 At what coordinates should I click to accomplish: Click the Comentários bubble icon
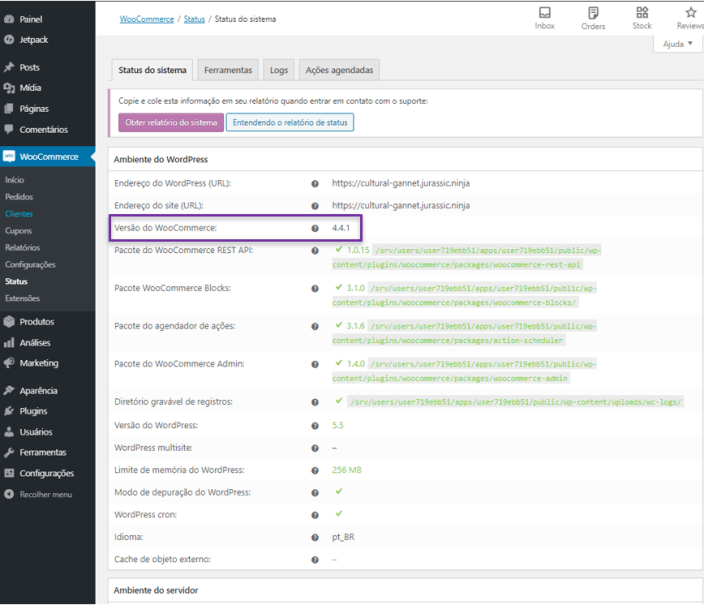coord(9,129)
